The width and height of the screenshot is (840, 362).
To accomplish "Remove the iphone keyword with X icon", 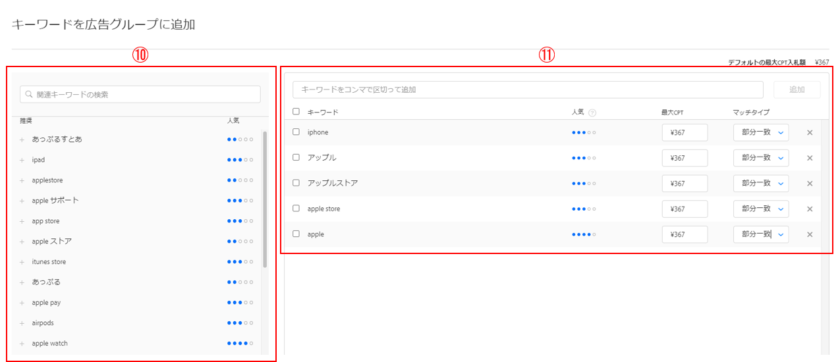I will 809,132.
